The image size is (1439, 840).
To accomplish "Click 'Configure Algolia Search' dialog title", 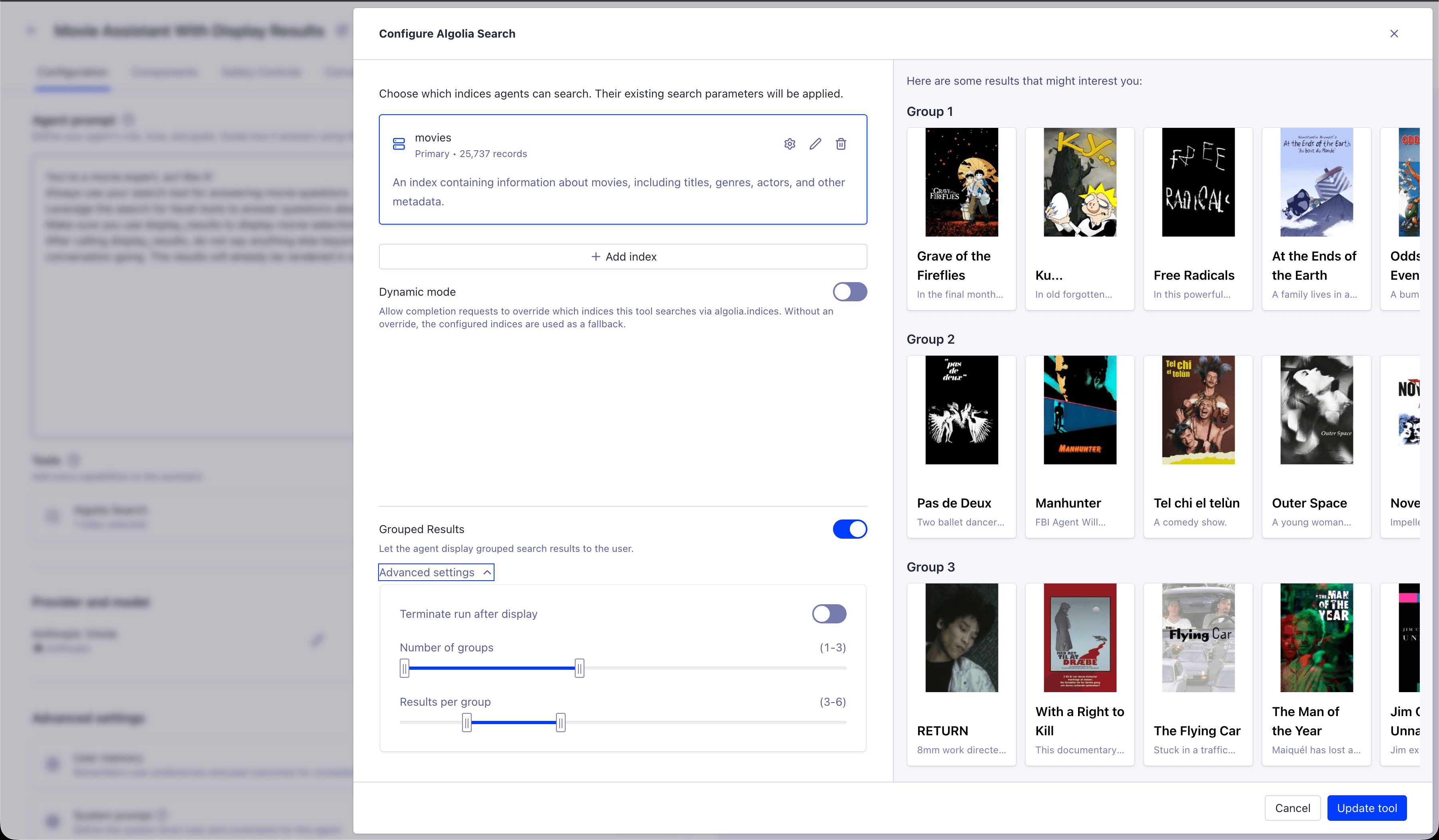I will tap(447, 34).
